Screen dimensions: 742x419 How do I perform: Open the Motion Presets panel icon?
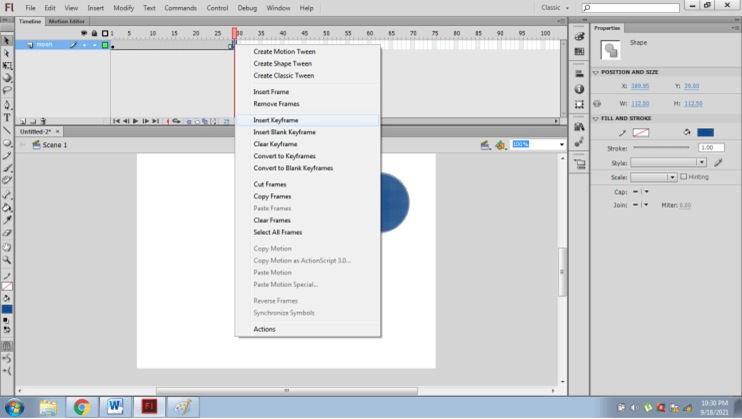coord(579,142)
